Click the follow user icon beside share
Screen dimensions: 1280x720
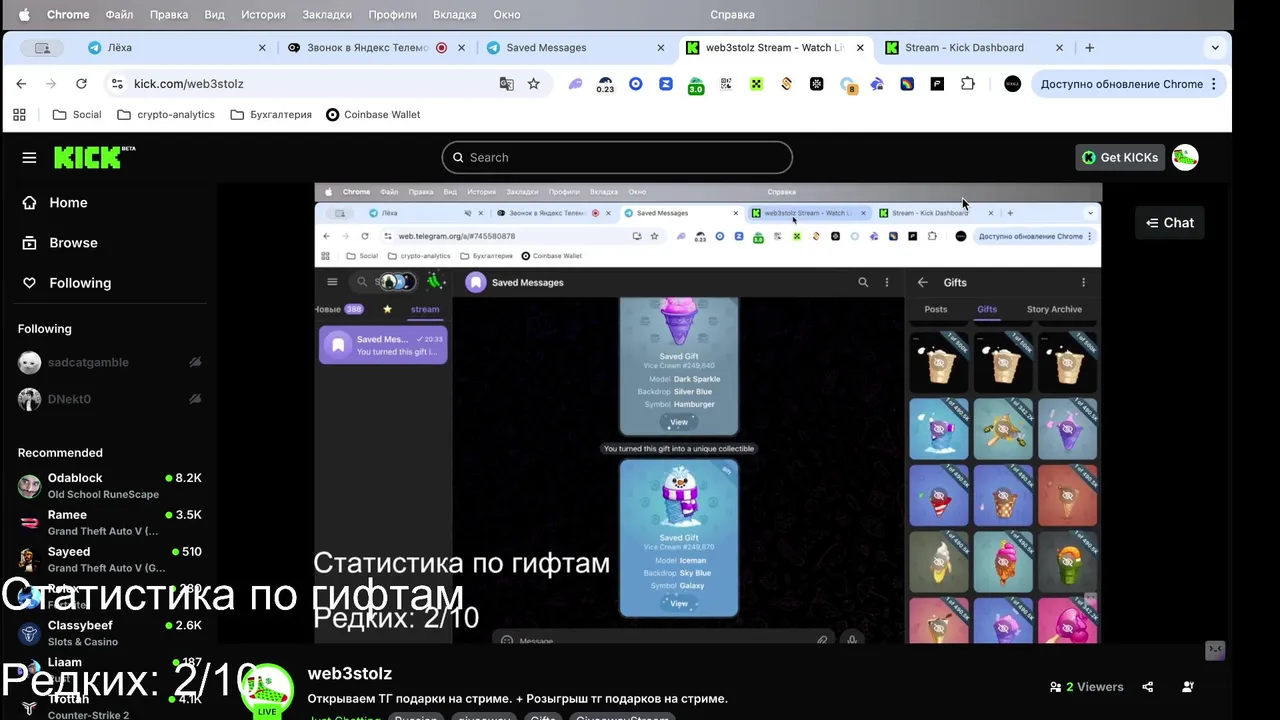coord(1188,687)
